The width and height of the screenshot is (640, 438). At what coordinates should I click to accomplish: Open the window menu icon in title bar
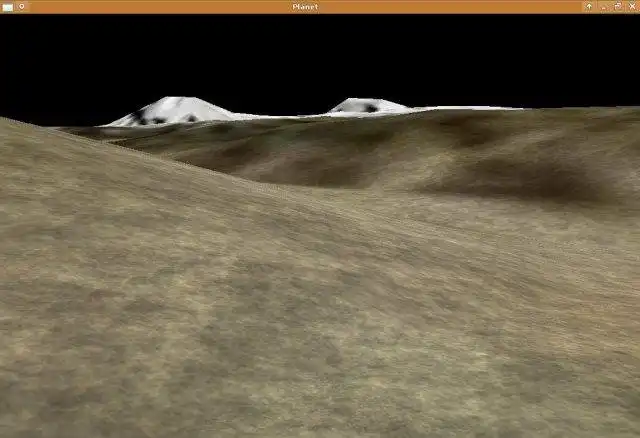pos(7,7)
